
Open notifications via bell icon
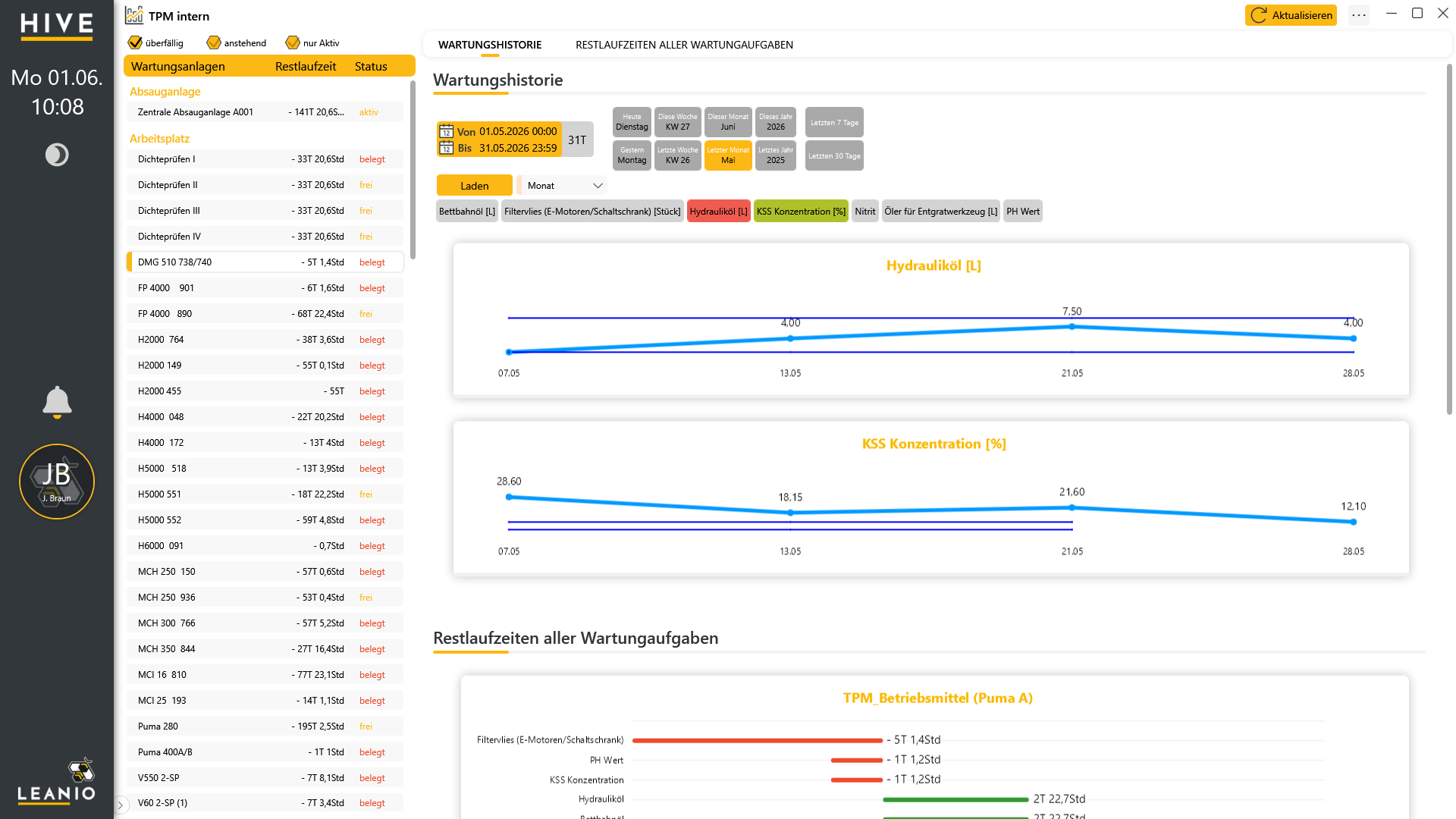[57, 402]
